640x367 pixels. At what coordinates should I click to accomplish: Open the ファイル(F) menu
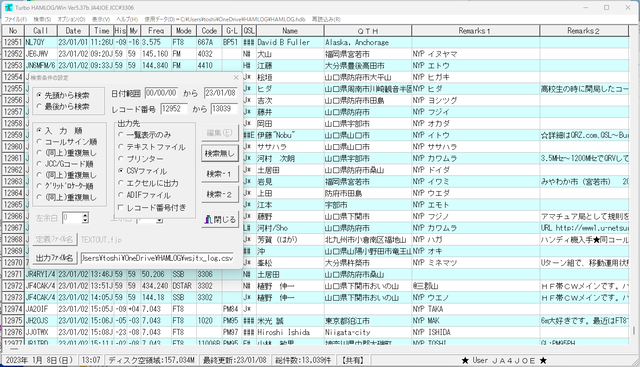[16, 19]
